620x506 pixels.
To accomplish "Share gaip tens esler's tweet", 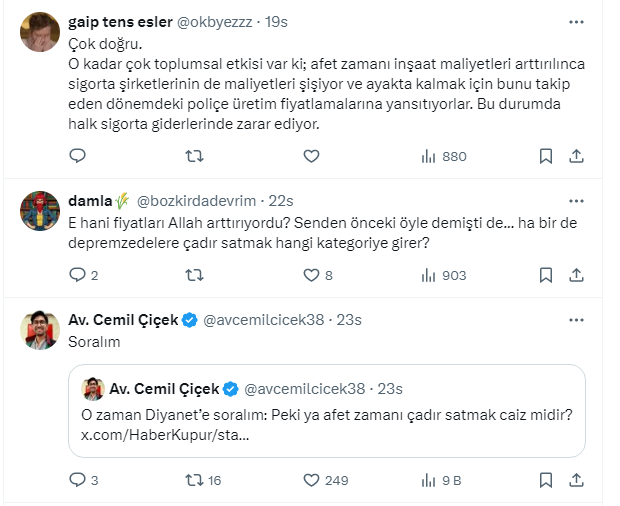I will pos(576,156).
